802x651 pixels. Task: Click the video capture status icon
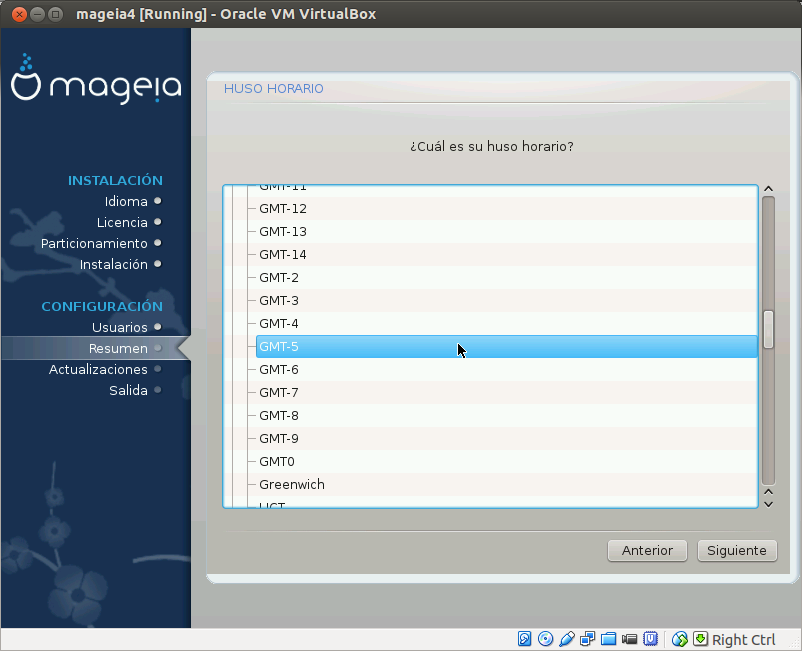click(629, 639)
